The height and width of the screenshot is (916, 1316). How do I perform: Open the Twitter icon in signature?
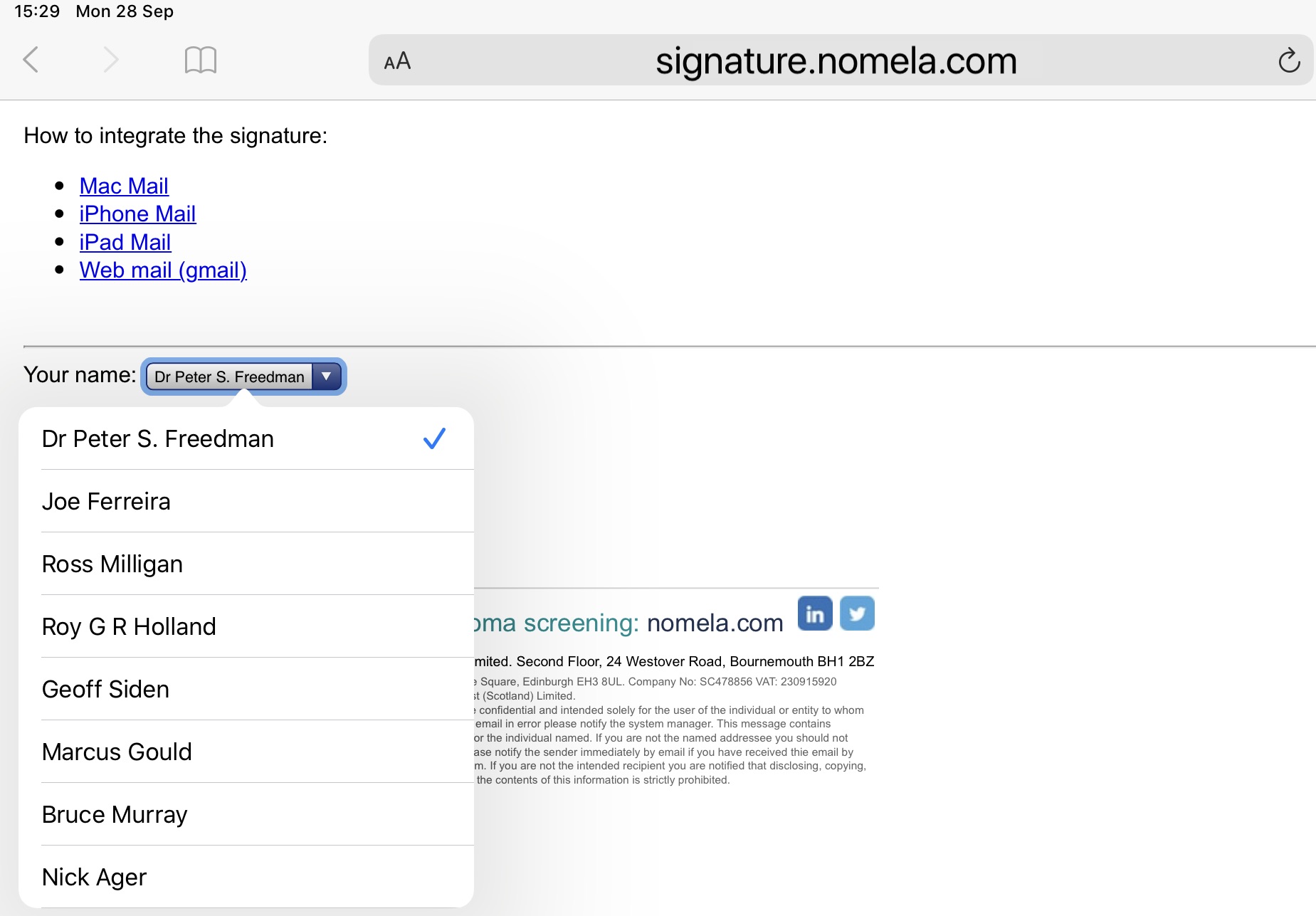tap(857, 614)
